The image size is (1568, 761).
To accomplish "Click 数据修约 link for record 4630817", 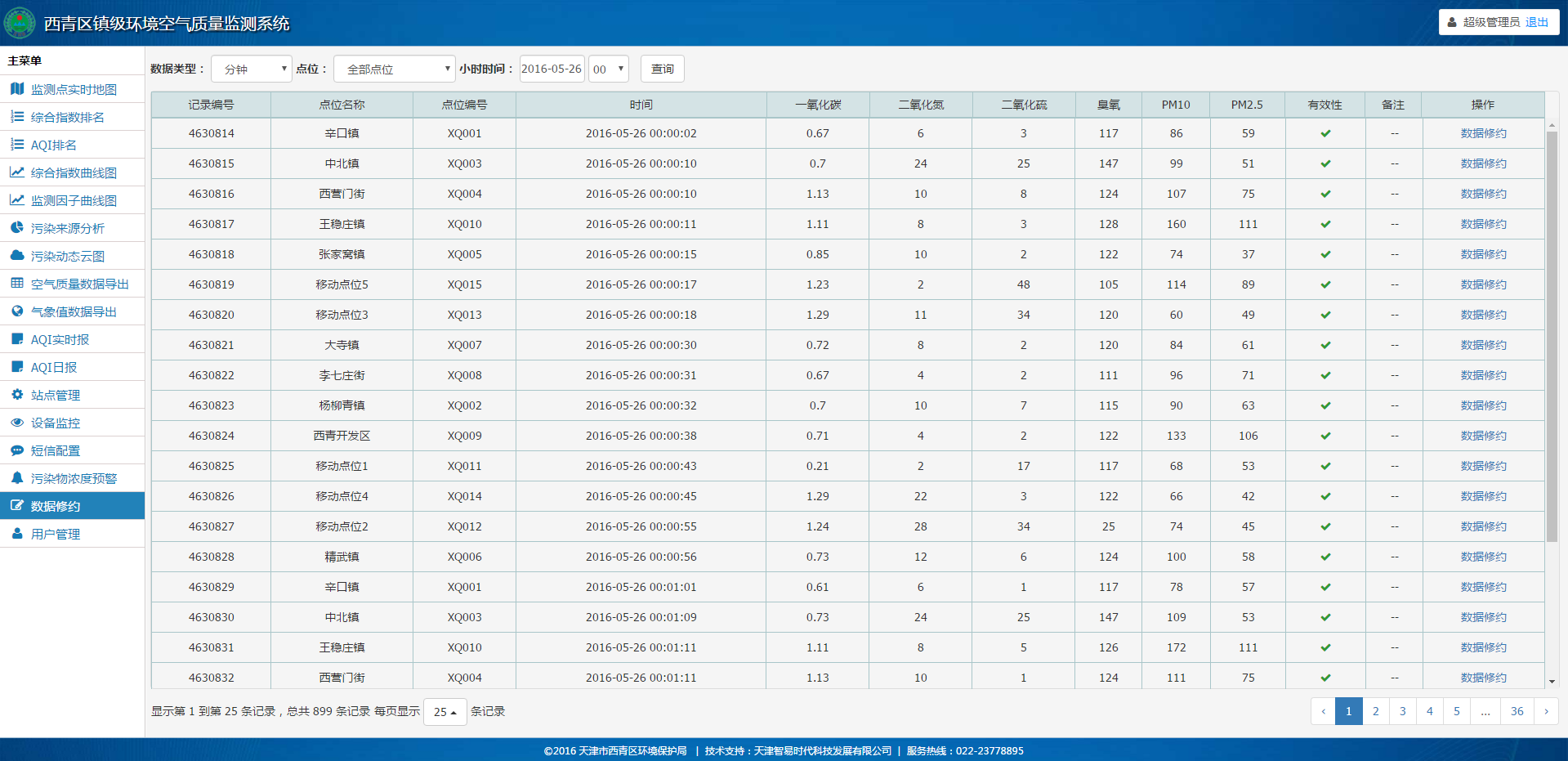I will coord(1483,224).
